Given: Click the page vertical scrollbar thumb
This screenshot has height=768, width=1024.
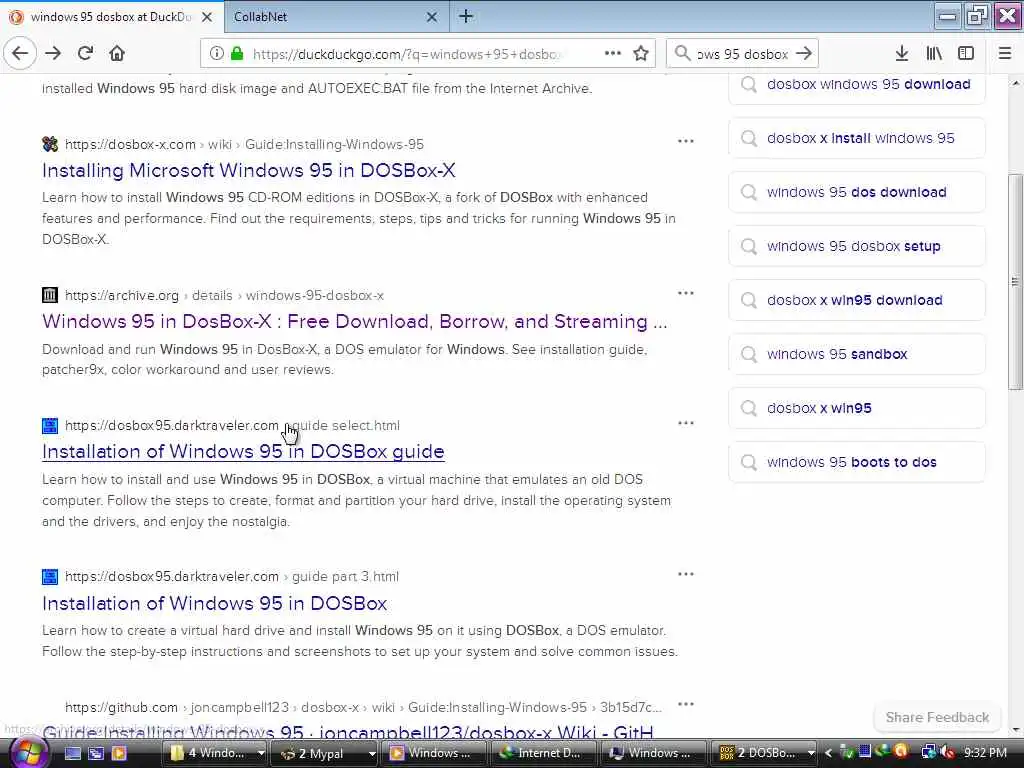Looking at the screenshot, I should click(x=1016, y=282).
